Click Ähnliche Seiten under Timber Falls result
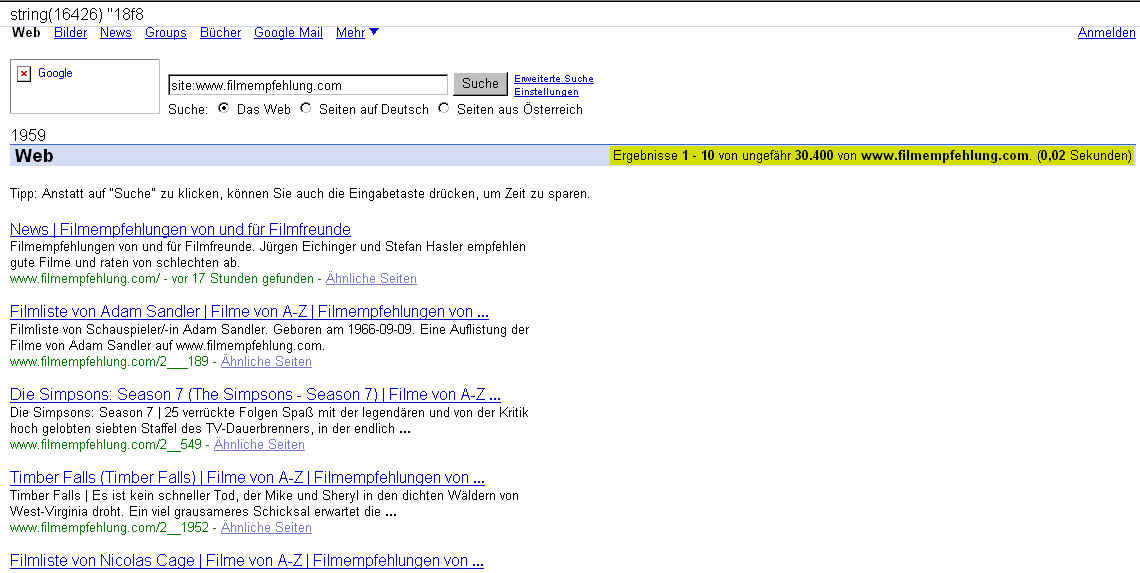This screenshot has width=1140, height=573. [x=266, y=528]
